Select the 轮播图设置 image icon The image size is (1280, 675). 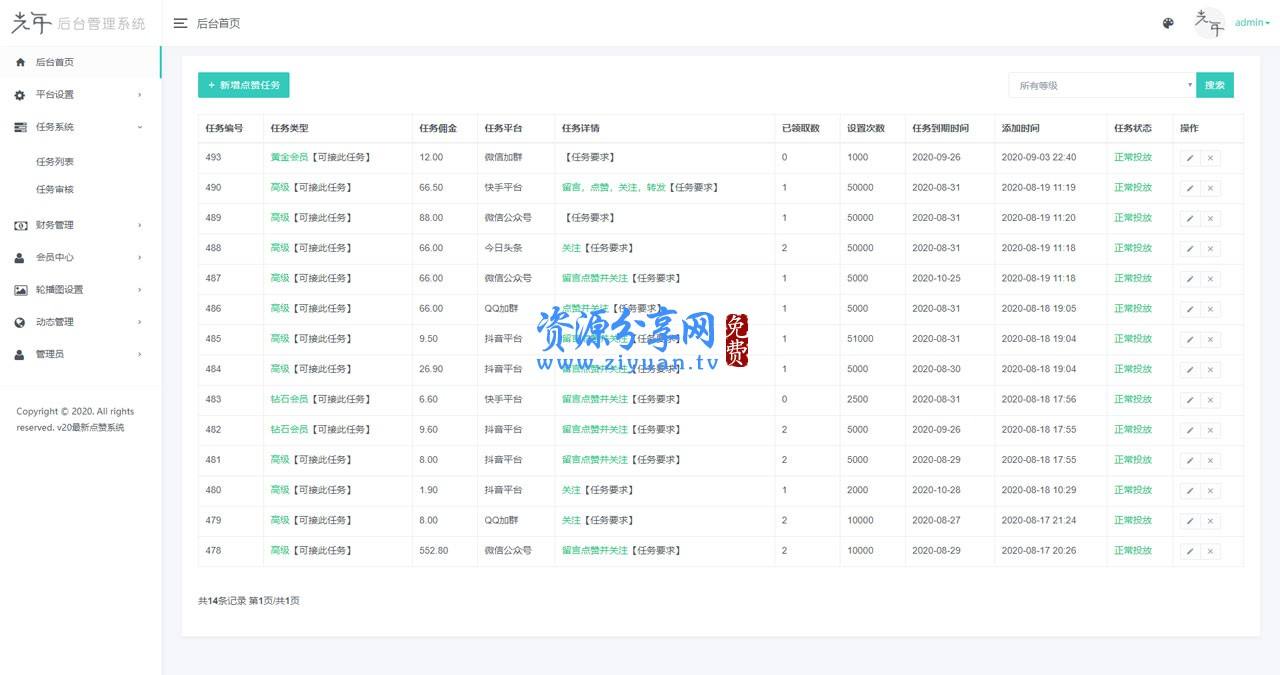pos(20,289)
